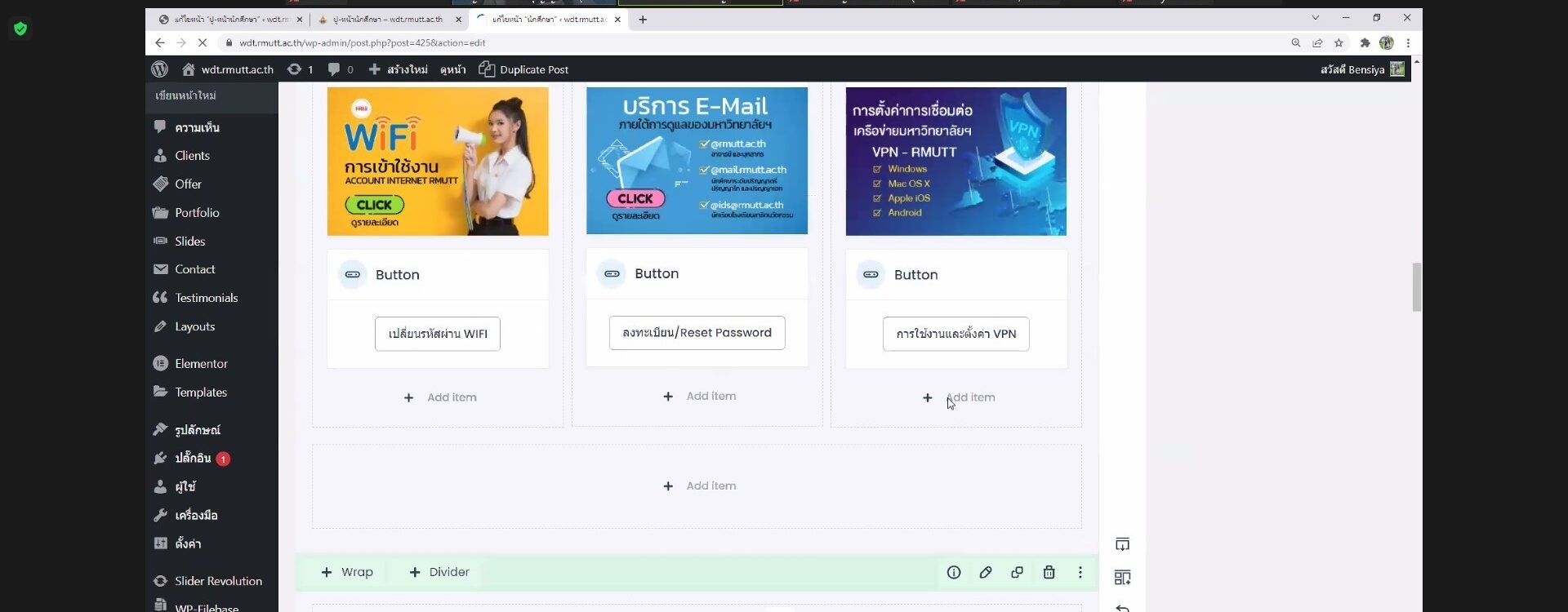Click the Wrap button in section bar
The height and width of the screenshot is (612, 1568).
347,572
